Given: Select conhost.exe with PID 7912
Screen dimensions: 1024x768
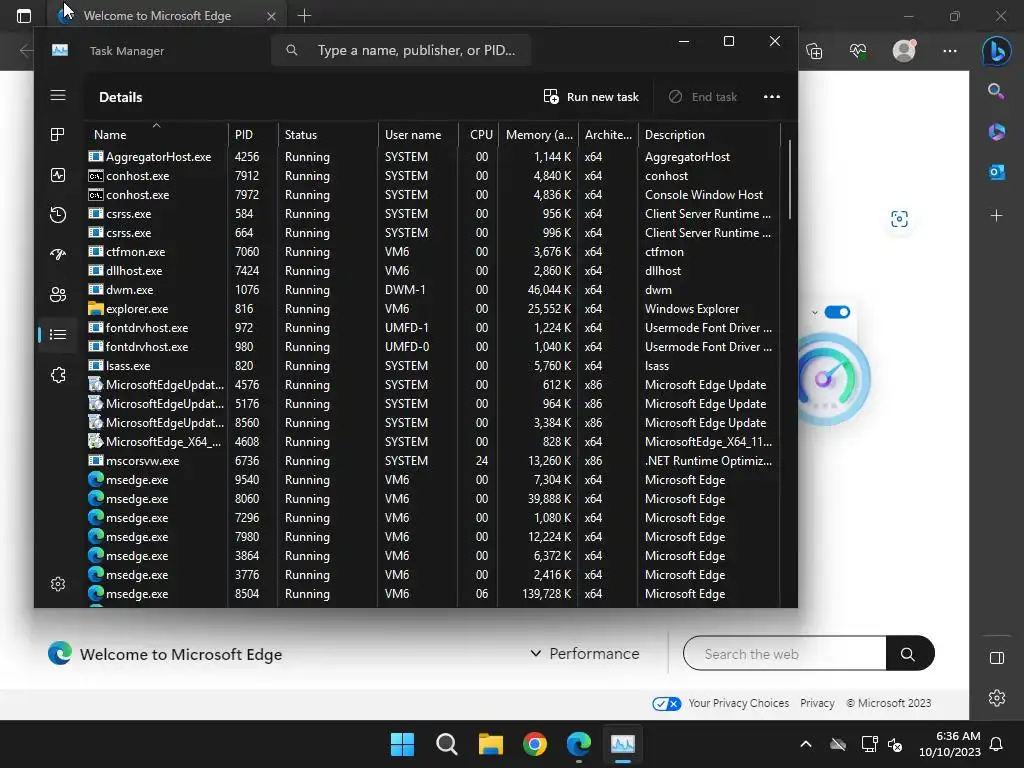Looking at the screenshot, I should 432,176.
